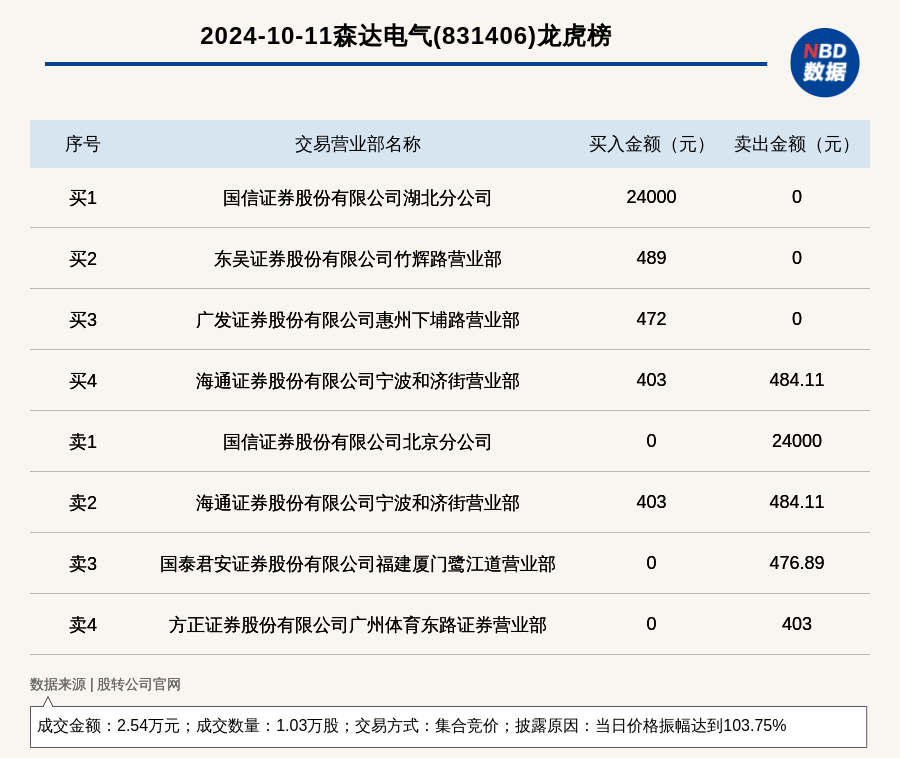Click 东吴证券股份有限公司竹辉路营业部
The height and width of the screenshot is (758, 900).
pos(358,259)
